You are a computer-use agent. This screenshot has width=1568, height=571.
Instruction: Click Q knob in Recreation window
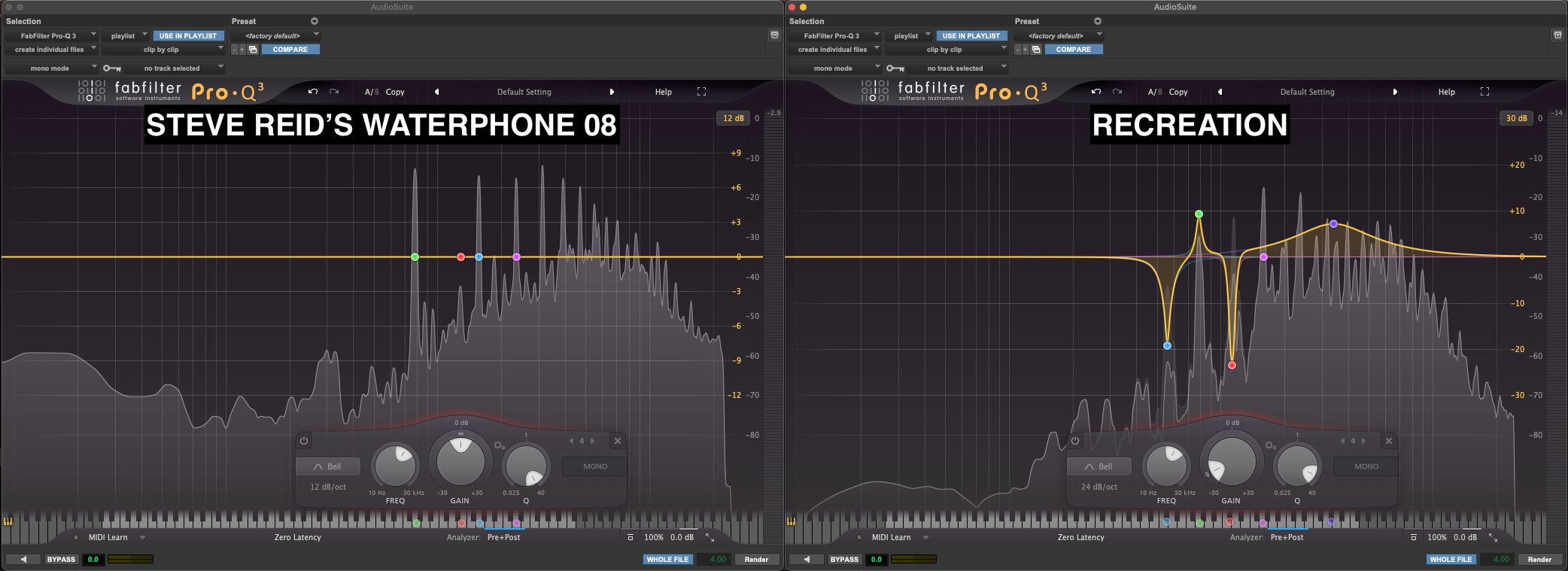coord(1297,466)
